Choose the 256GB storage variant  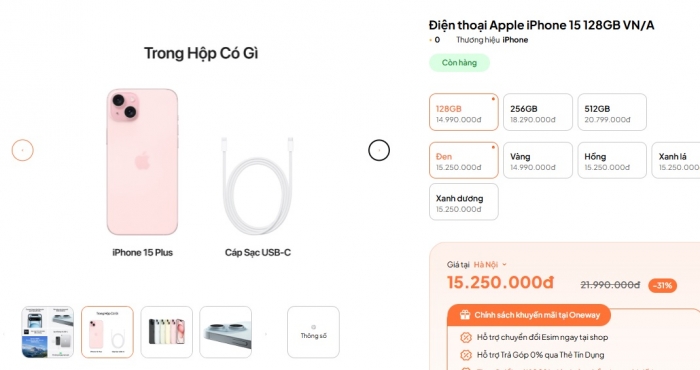[538, 112]
